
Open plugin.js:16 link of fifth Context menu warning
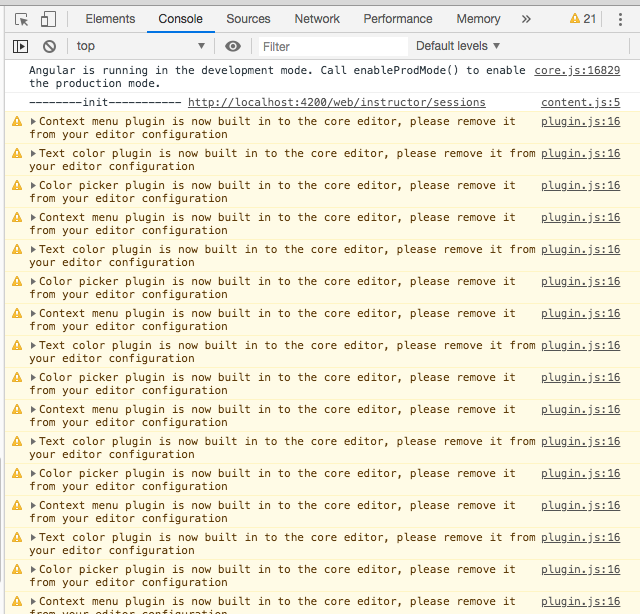(x=580, y=505)
